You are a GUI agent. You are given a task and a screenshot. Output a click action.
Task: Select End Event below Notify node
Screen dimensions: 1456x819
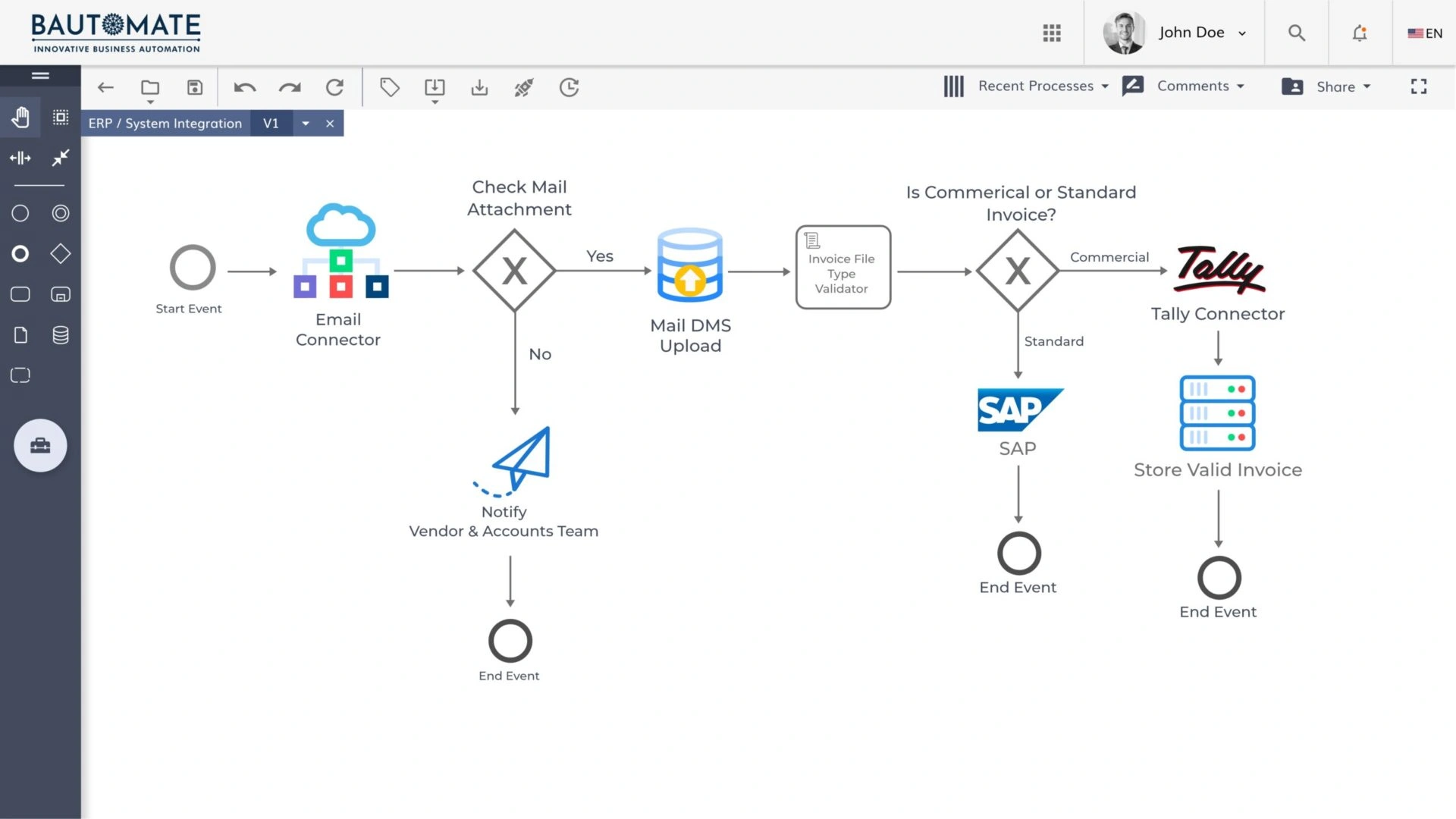tap(510, 641)
